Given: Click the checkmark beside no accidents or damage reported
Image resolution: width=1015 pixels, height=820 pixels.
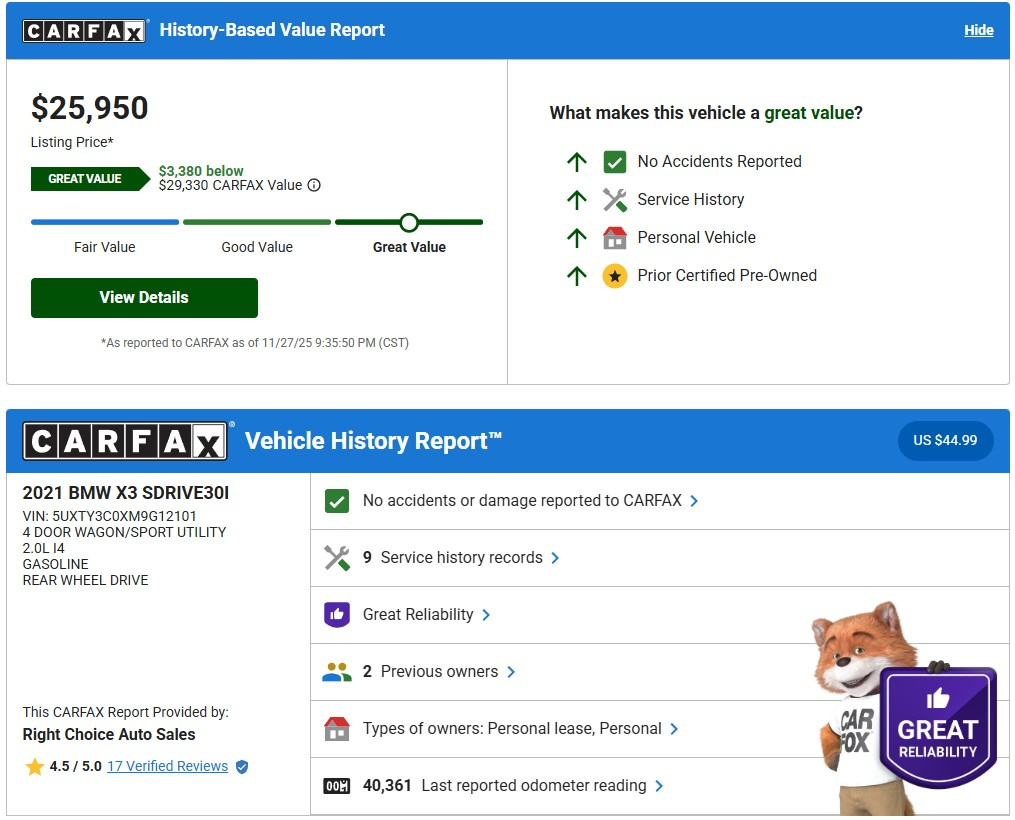Looking at the screenshot, I should click(x=337, y=501).
